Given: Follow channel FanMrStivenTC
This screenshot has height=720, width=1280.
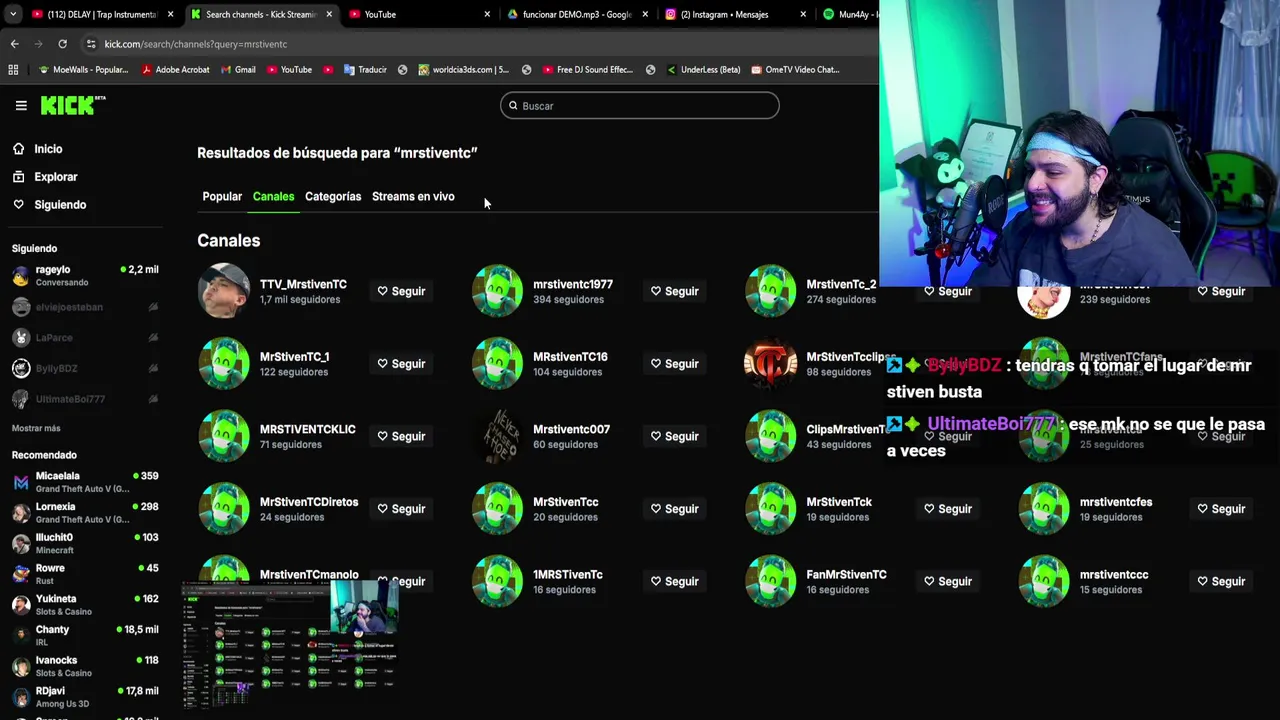Looking at the screenshot, I should pos(948,581).
